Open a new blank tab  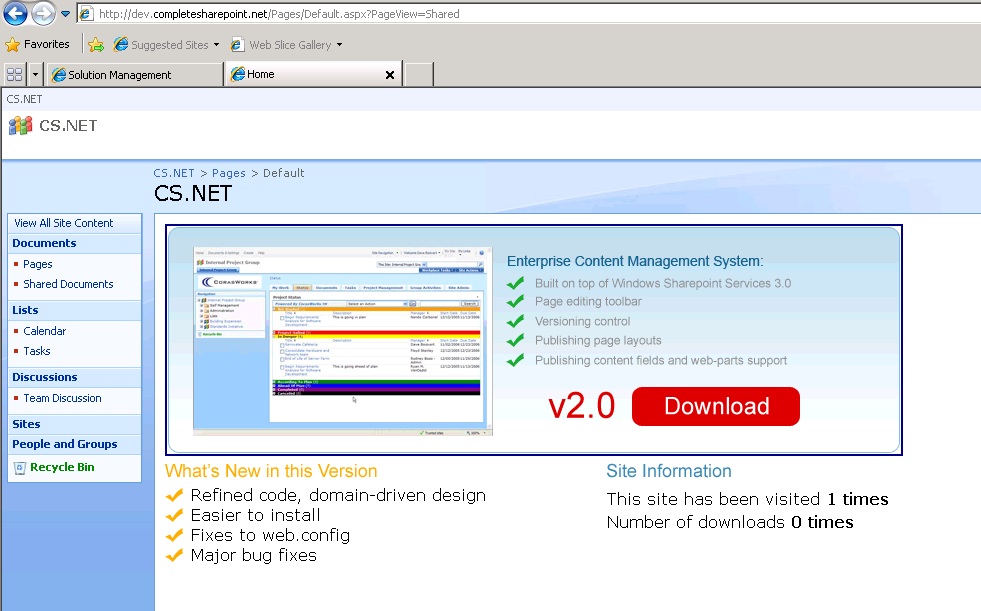click(x=419, y=74)
